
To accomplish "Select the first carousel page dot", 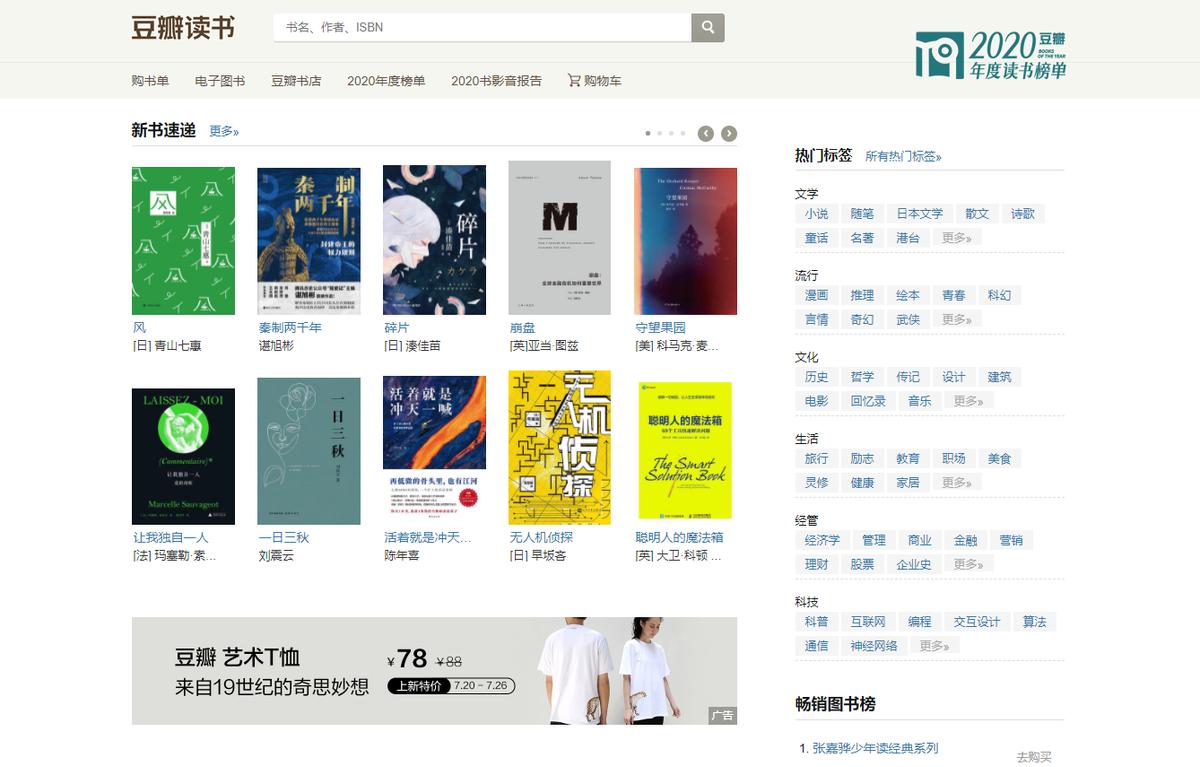I will coord(648,133).
